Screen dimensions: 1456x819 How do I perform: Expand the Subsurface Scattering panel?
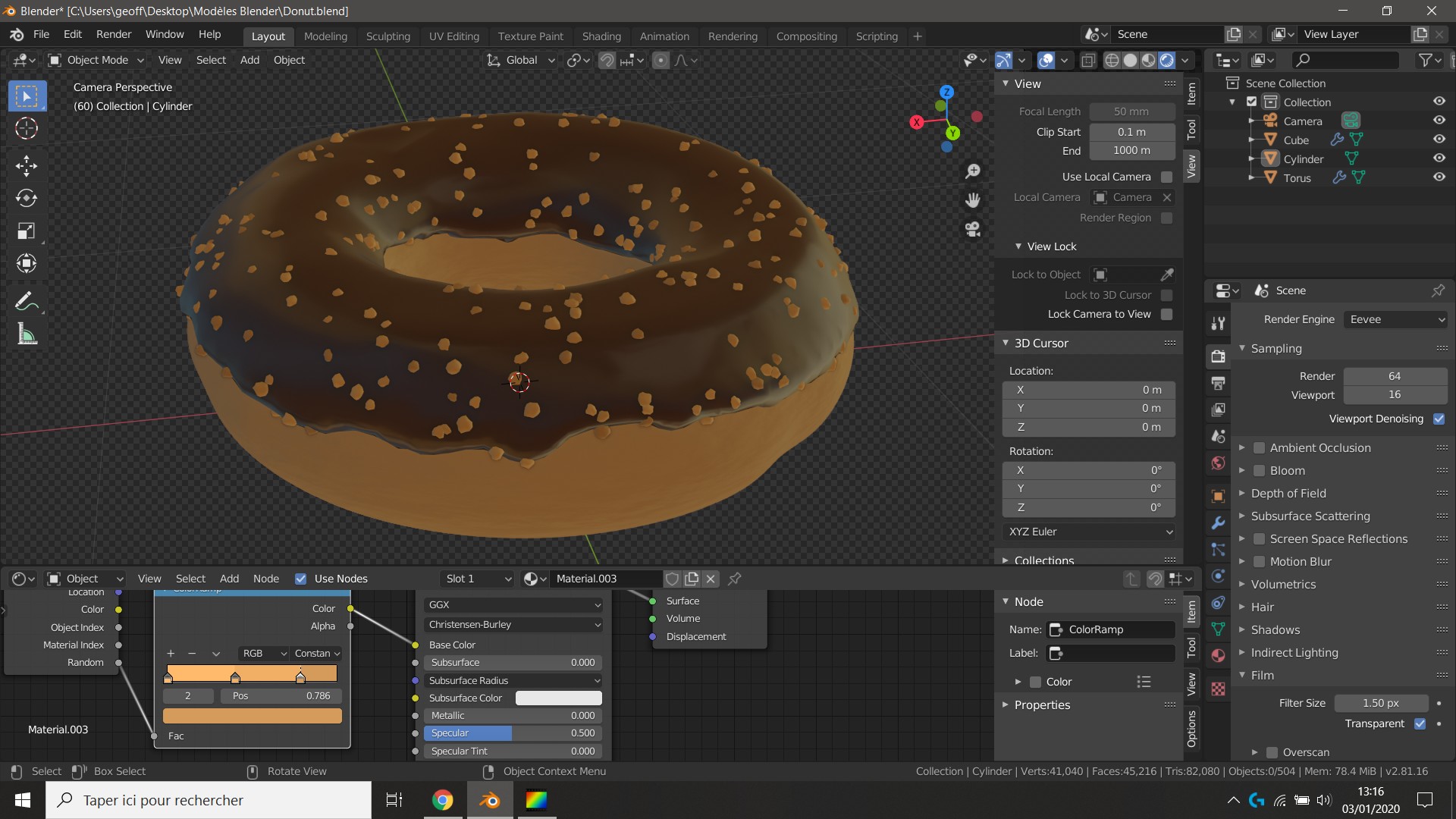point(1310,516)
